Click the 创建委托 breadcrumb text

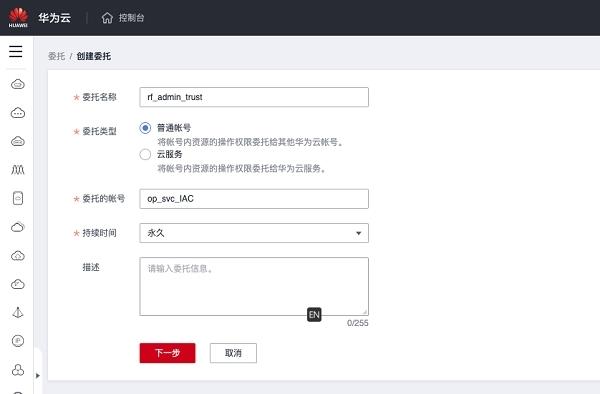[x=94, y=56]
